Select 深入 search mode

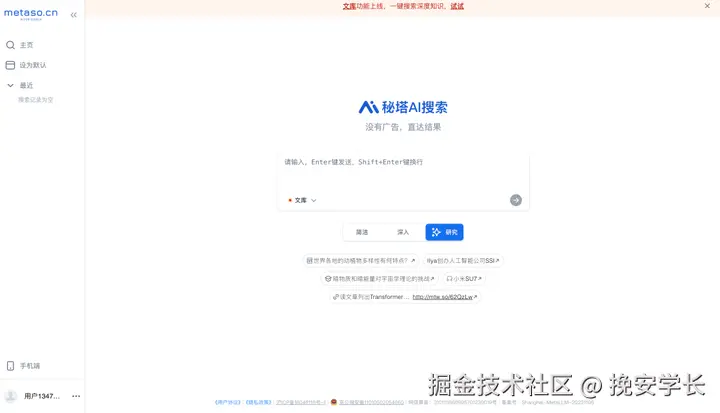click(403, 232)
